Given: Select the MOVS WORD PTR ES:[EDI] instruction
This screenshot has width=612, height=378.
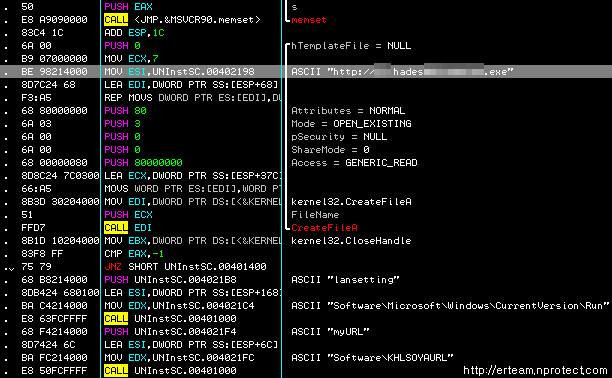Looking at the screenshot, I should coord(192,189).
